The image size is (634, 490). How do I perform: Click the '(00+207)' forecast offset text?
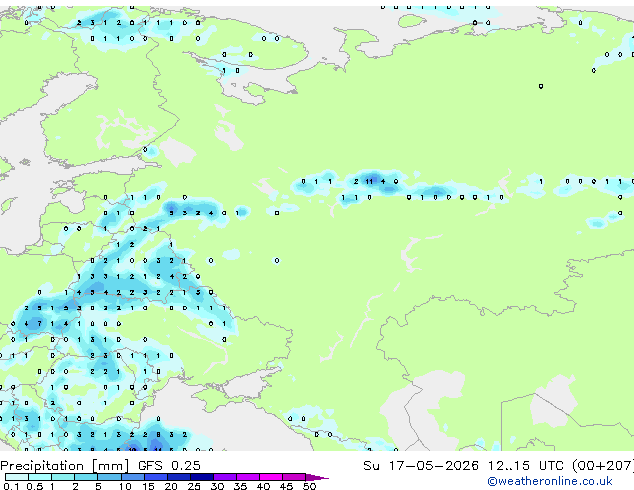(603, 466)
